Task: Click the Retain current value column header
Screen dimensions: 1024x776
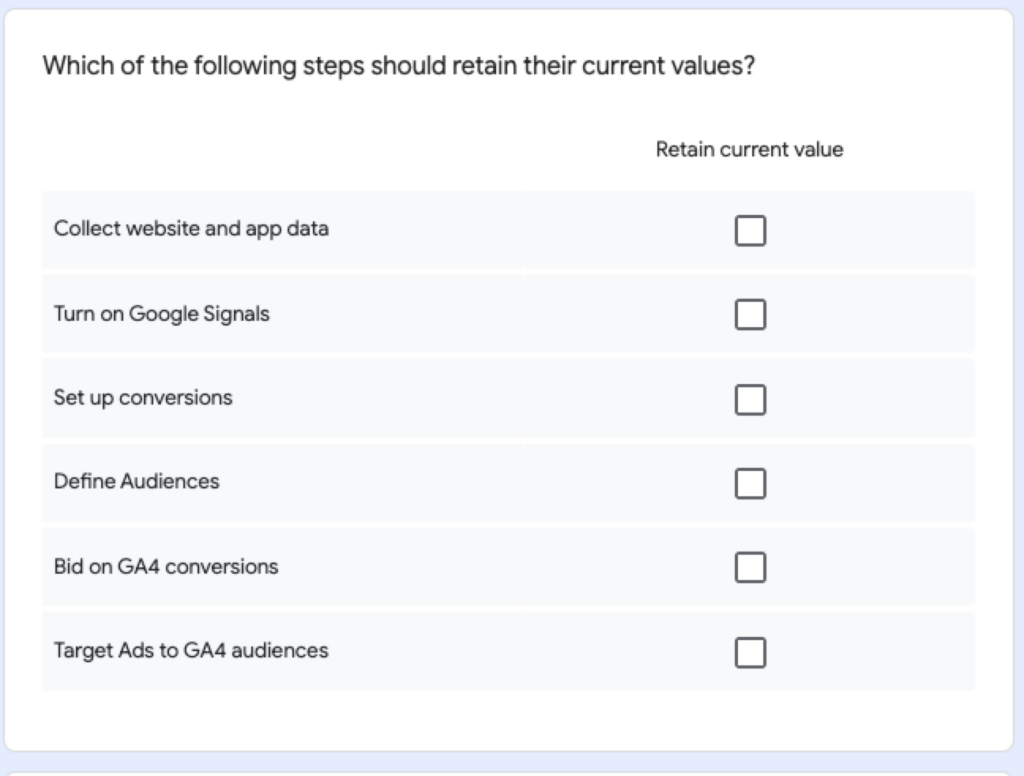Action: pos(749,150)
